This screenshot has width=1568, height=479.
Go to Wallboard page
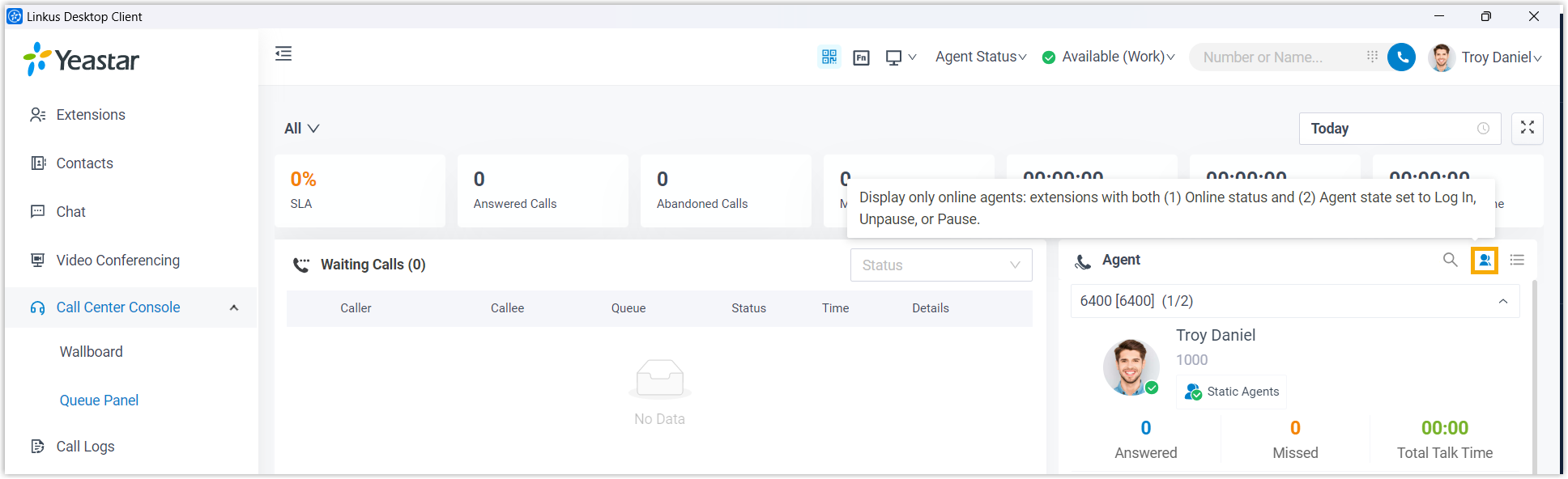92,352
